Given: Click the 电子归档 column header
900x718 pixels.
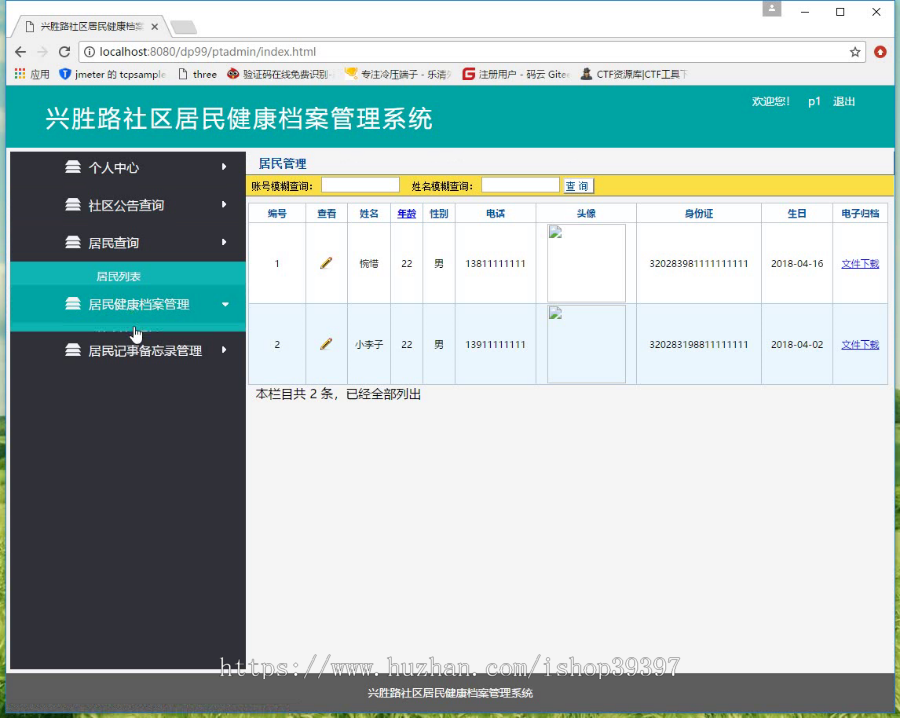Looking at the screenshot, I should (860, 214).
